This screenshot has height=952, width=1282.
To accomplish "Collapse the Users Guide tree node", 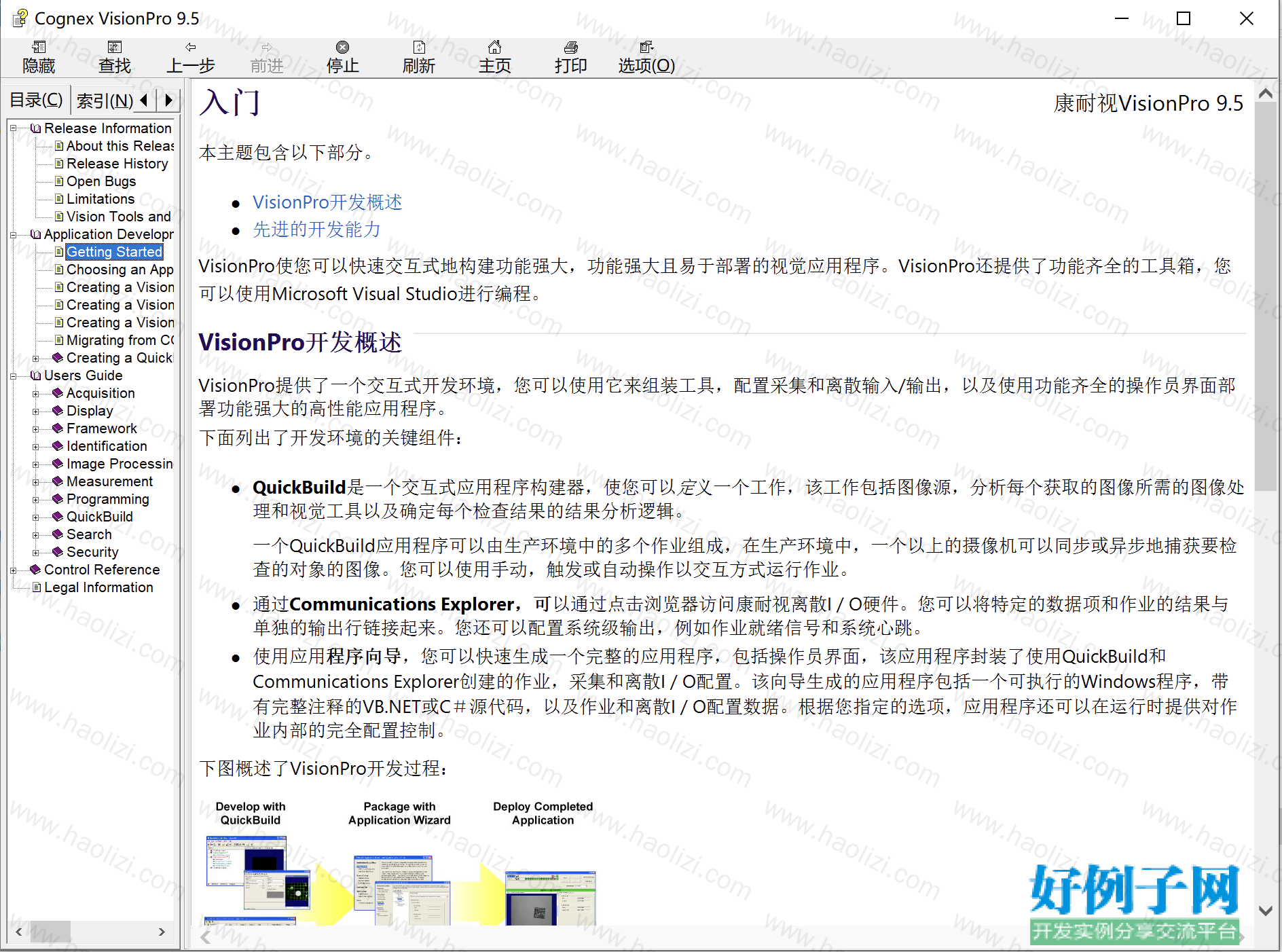I will (x=13, y=376).
